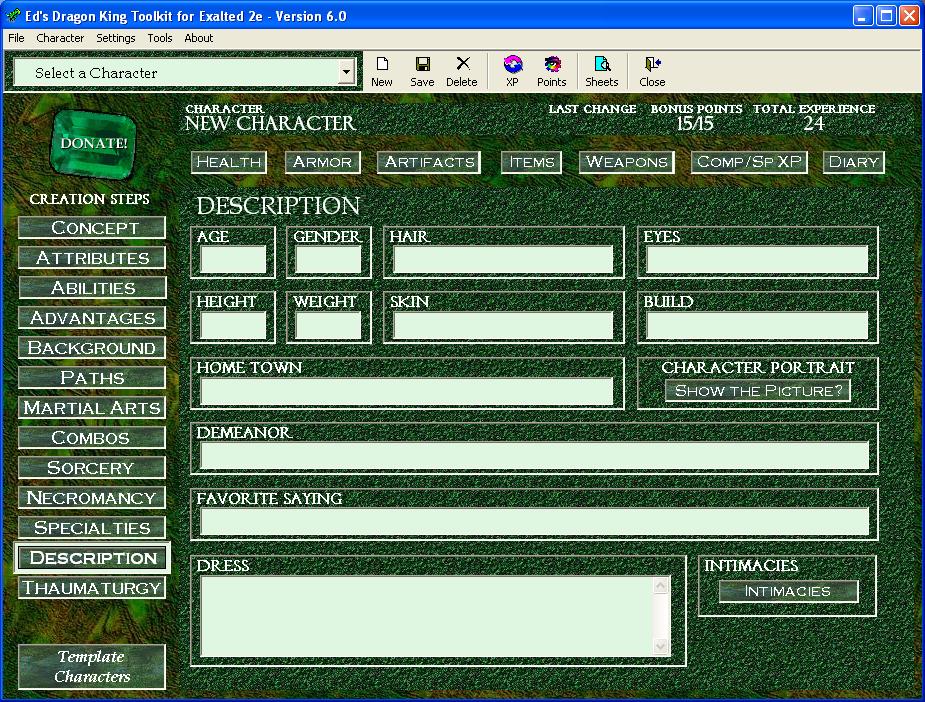Open the Martial Arts step

92,408
